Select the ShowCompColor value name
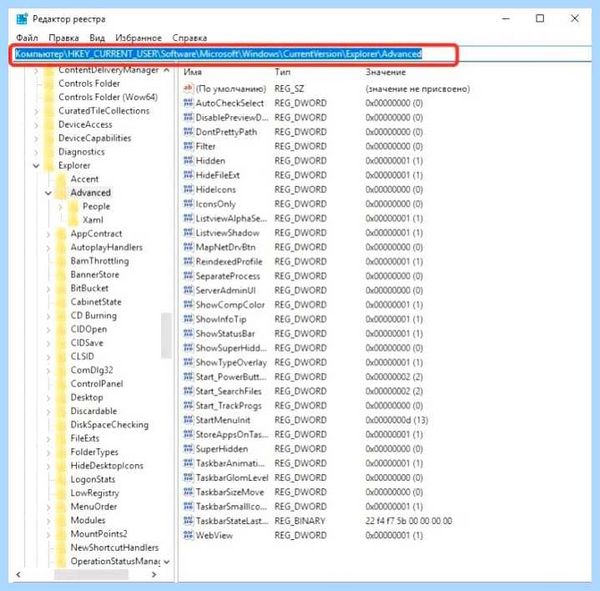The height and width of the screenshot is (591, 600). (230, 305)
